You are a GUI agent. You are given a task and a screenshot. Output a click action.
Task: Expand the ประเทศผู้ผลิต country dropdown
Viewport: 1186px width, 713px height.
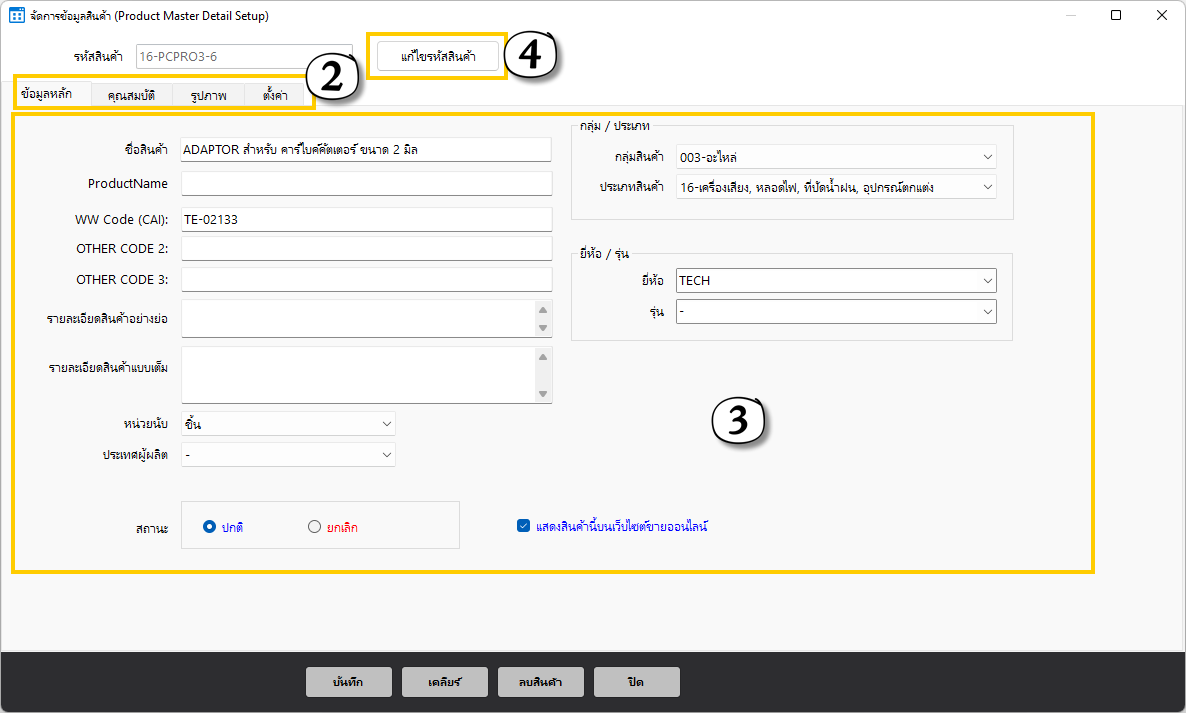click(288, 455)
